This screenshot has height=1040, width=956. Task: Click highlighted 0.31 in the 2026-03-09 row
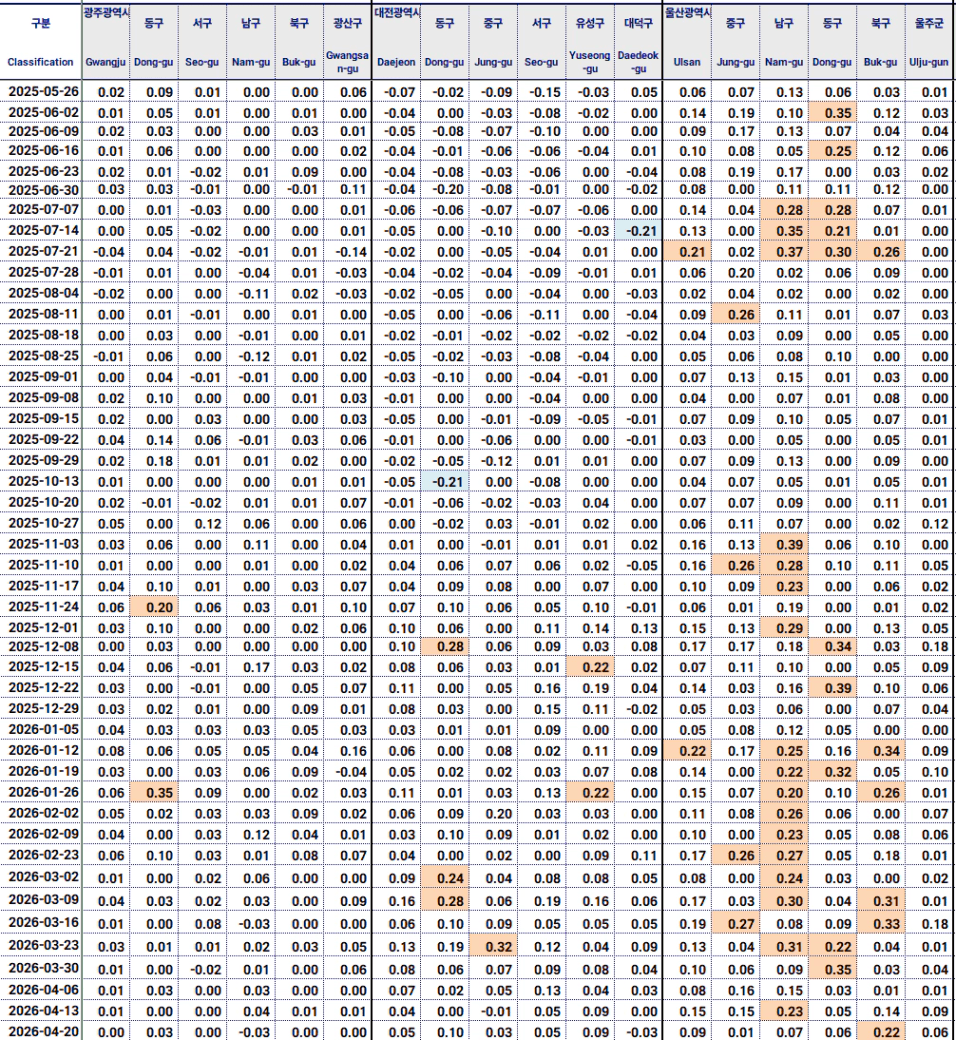[880, 901]
